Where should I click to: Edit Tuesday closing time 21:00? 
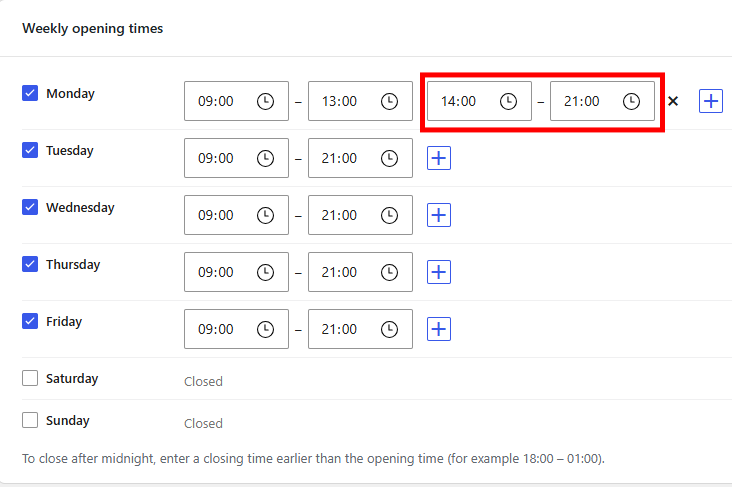(x=360, y=158)
